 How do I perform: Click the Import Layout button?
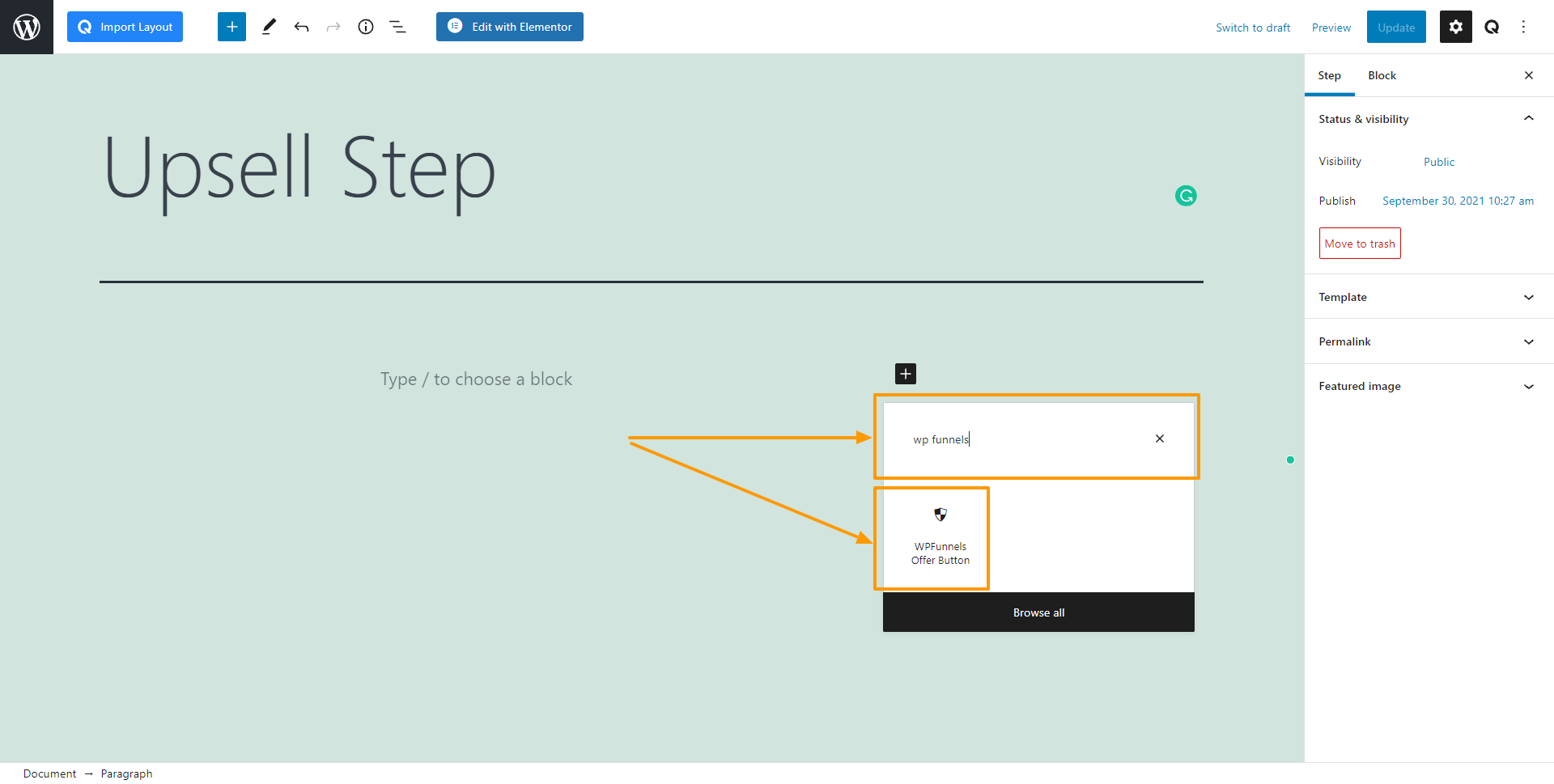[125, 27]
